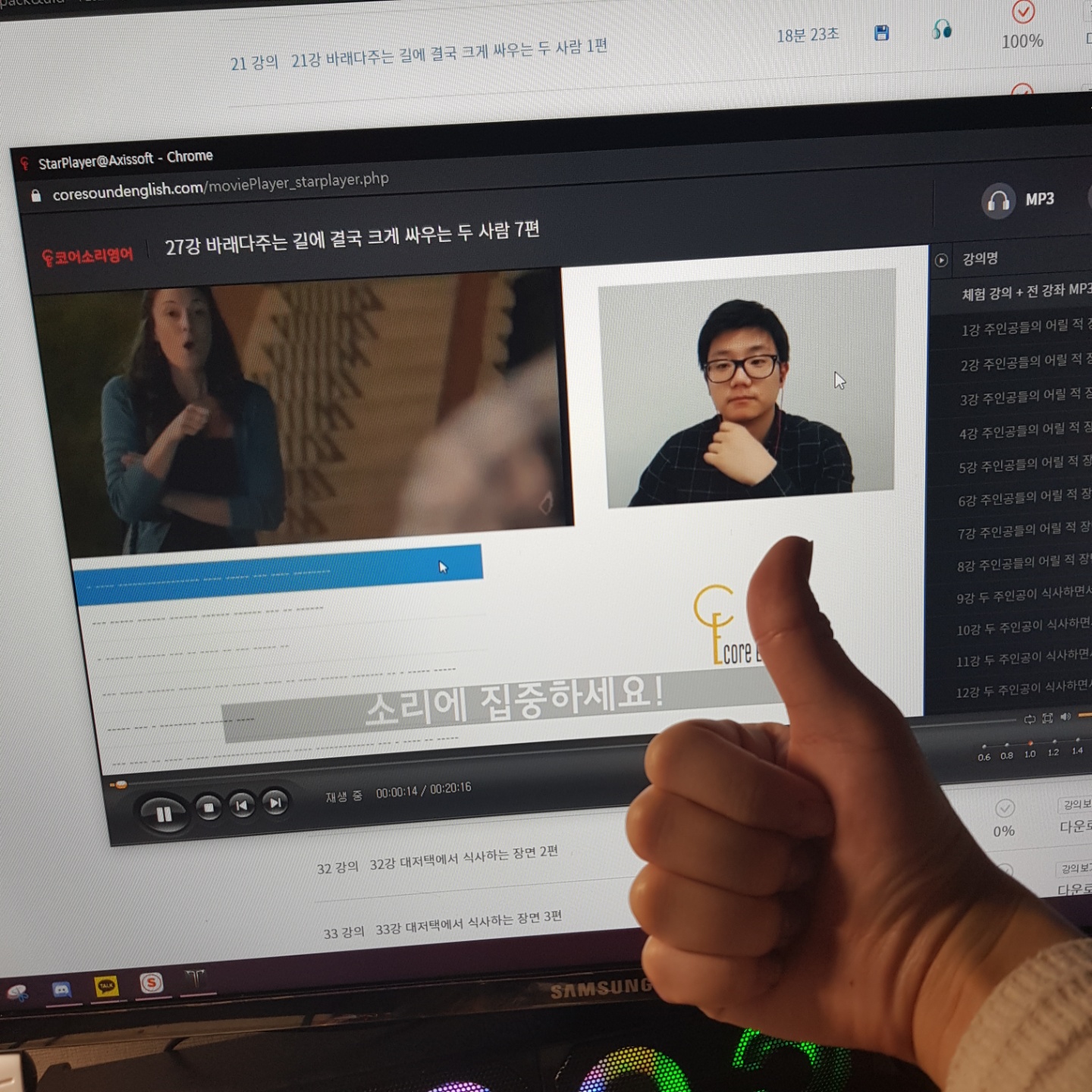Image resolution: width=1092 pixels, height=1092 pixels.
Task: Click the 27강 lecture title text
Action: point(352,238)
